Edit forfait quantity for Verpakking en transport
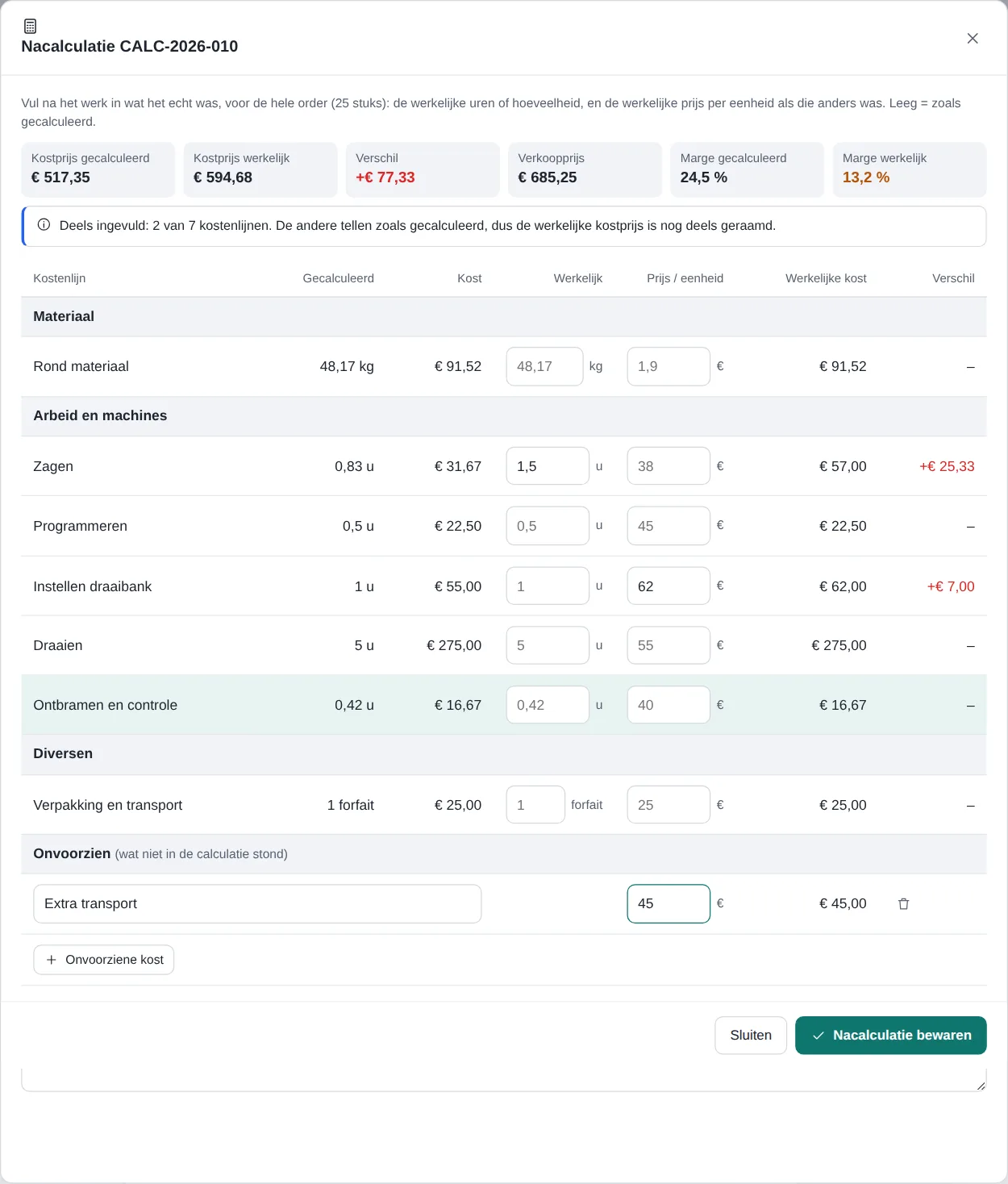Image resolution: width=1008 pixels, height=1184 pixels. tap(535, 805)
